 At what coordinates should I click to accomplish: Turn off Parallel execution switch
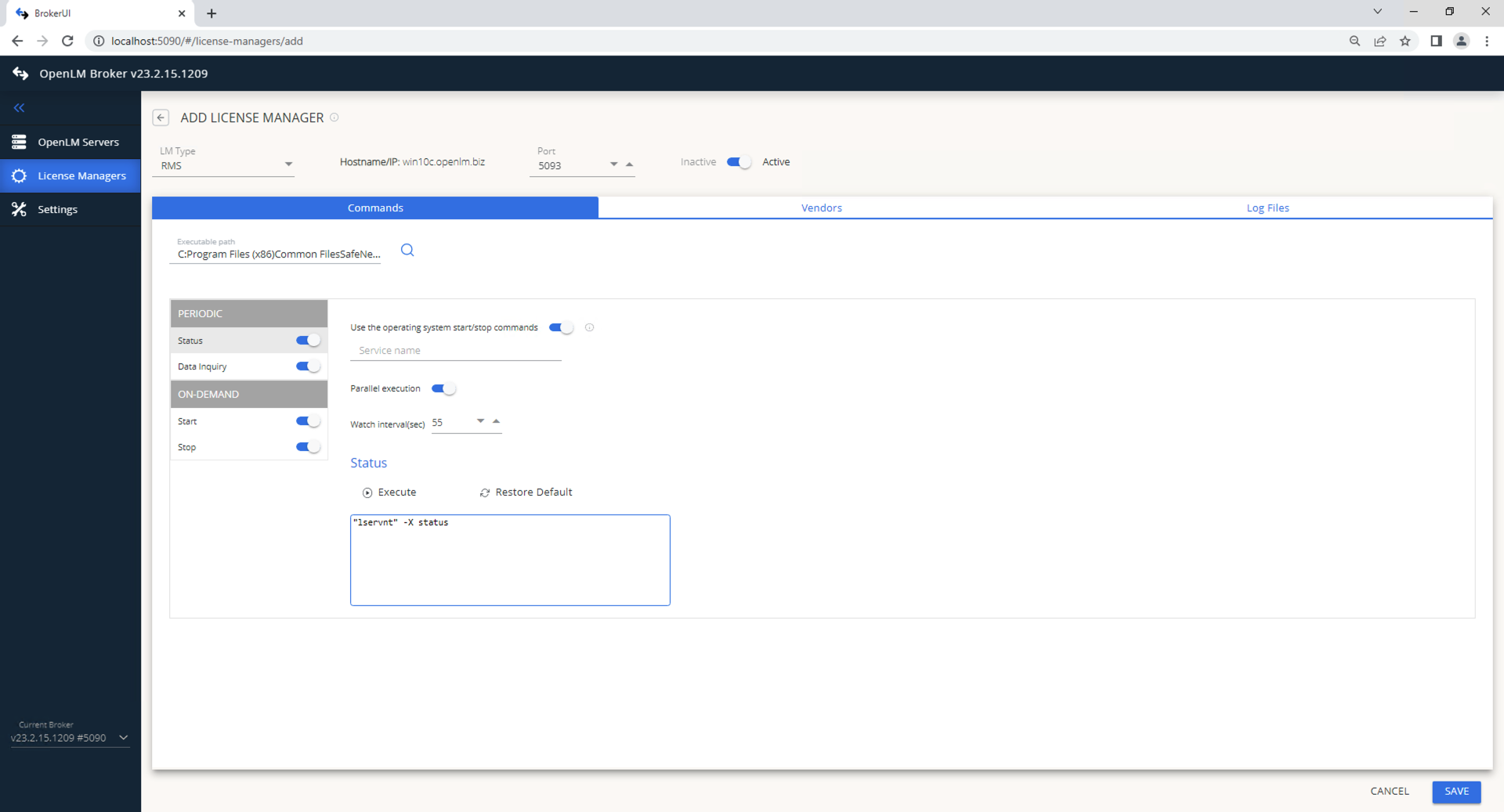click(443, 388)
